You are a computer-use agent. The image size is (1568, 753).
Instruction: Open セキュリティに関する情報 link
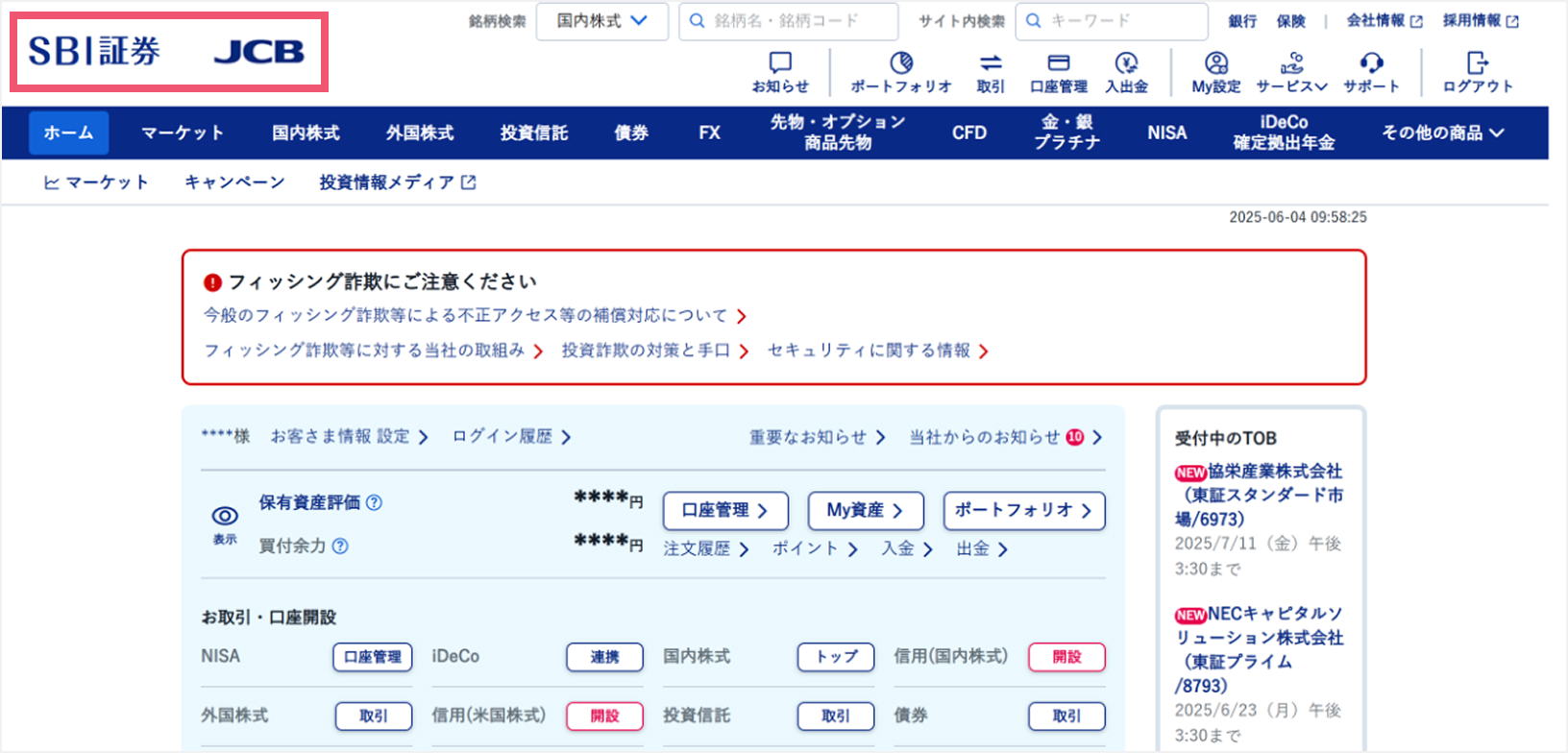pos(878,351)
